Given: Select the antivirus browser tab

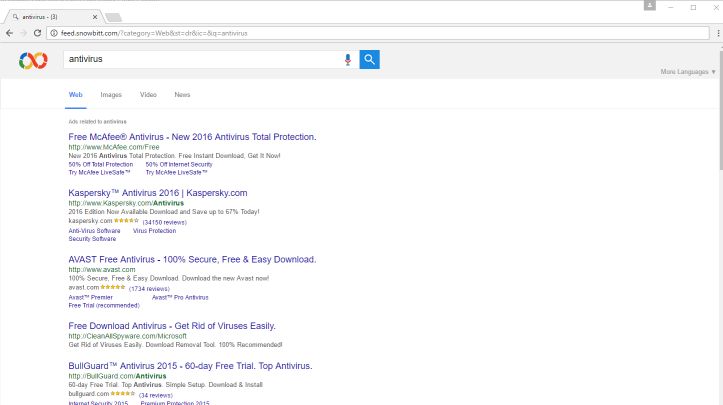Looking at the screenshot, I should [x=53, y=17].
